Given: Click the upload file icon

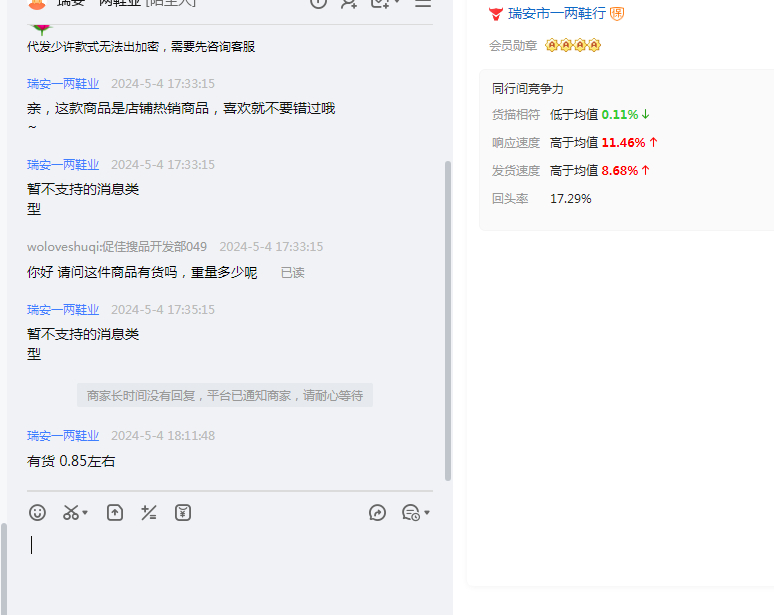Looking at the screenshot, I should click(x=115, y=512).
